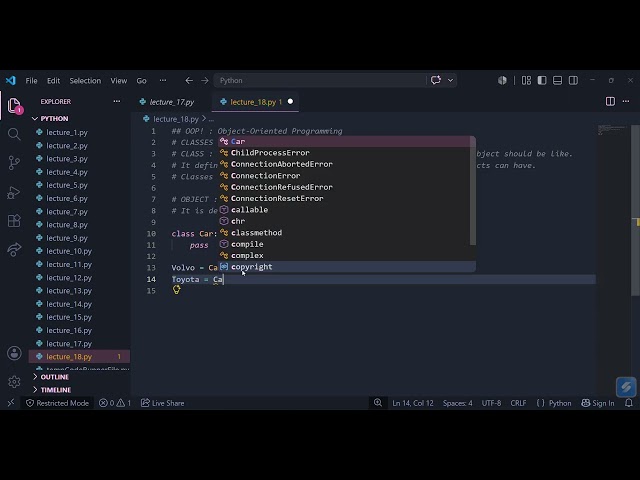
Task: Open Source Control view
Action: 14,163
